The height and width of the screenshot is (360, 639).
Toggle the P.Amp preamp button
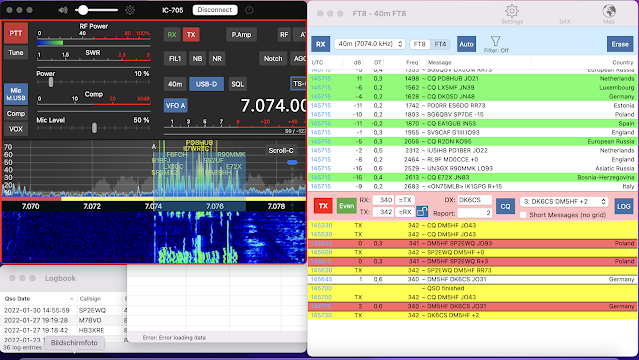coord(241,35)
